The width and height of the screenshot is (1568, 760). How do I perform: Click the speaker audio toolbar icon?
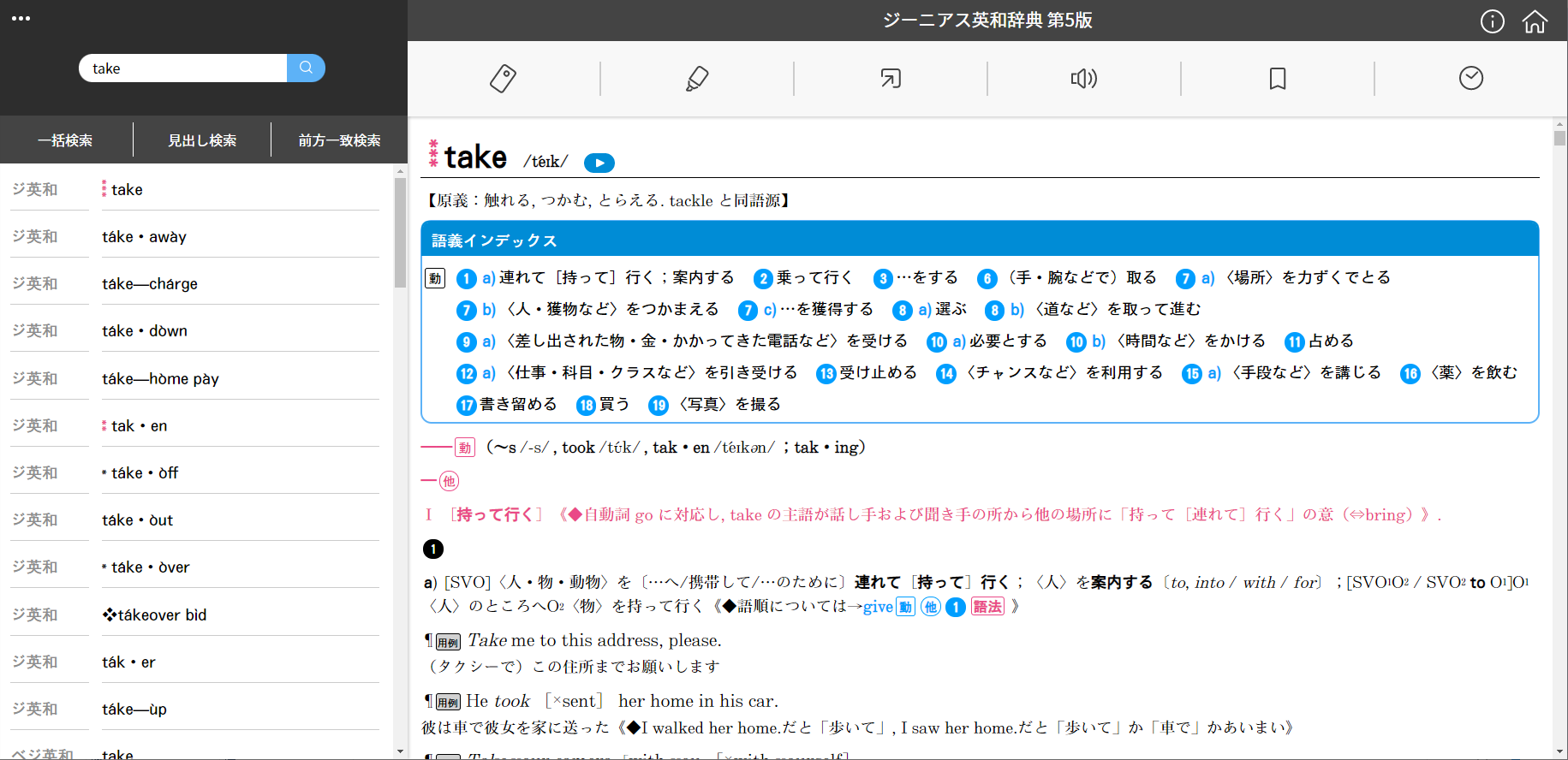[x=1084, y=79]
